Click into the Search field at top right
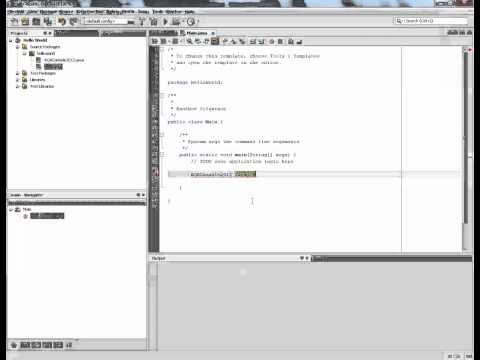The image size is (480, 360). (431, 21)
